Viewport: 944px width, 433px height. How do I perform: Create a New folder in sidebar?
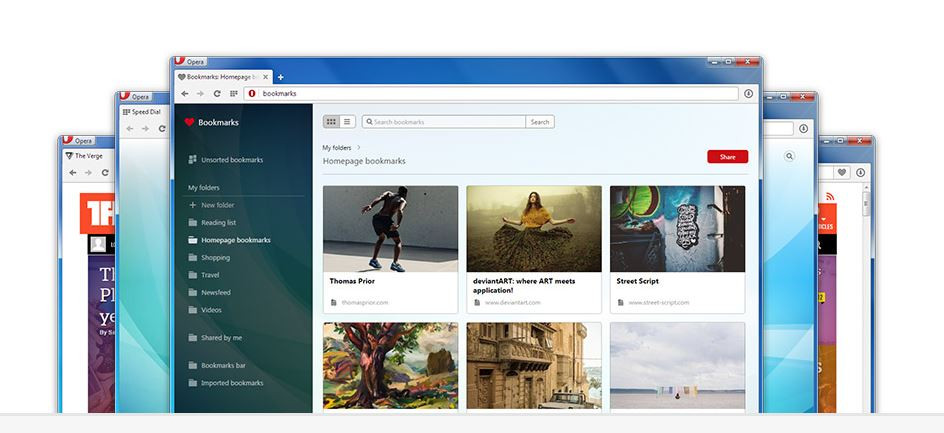217,205
